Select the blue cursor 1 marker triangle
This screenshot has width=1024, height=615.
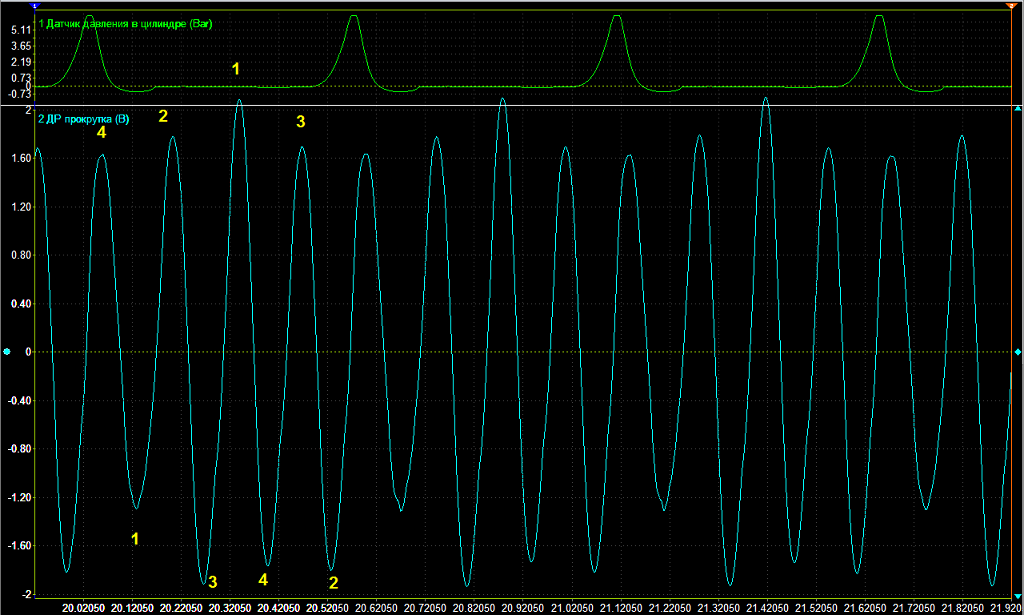34,6
